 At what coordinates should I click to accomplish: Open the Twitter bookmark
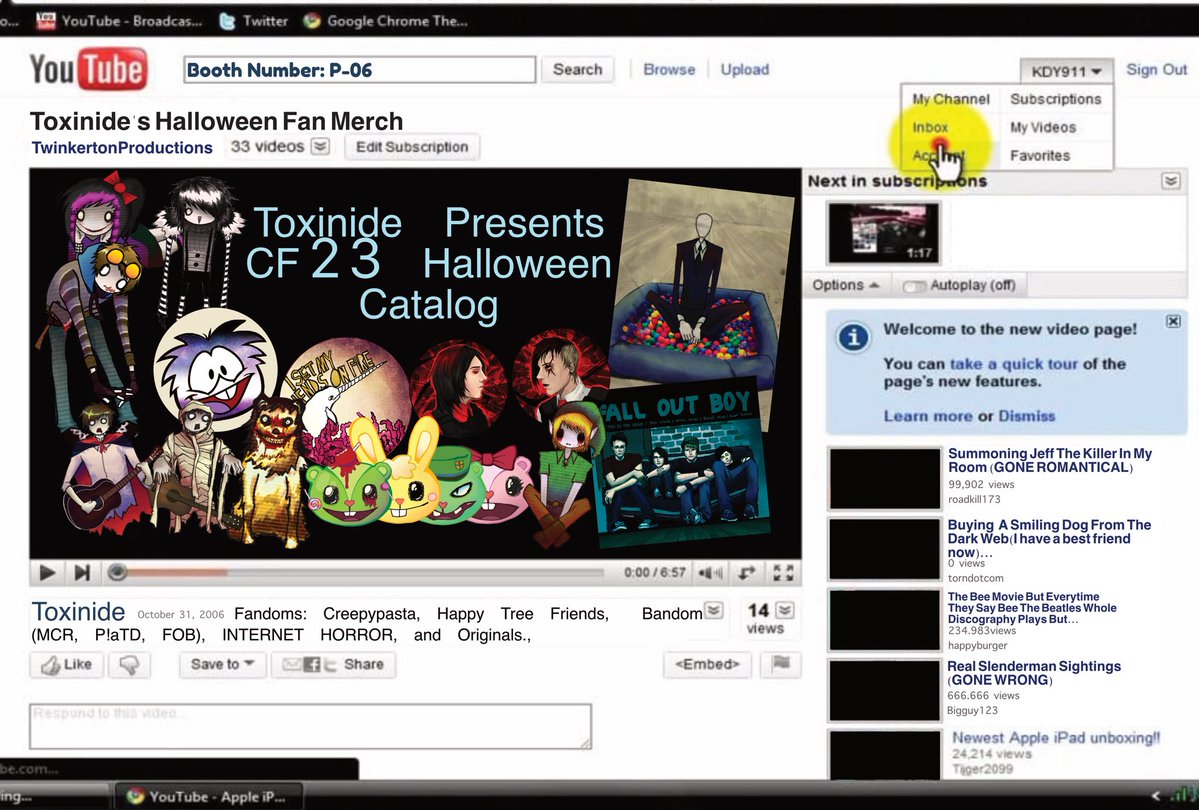[254, 21]
